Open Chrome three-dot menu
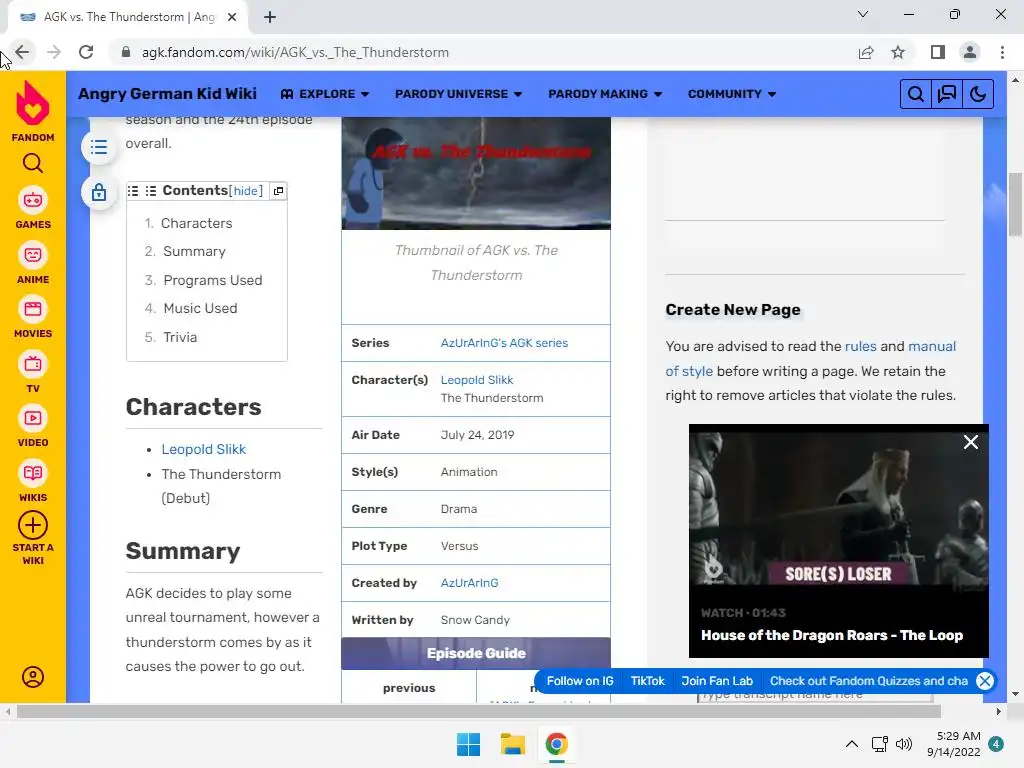 click(1002, 52)
